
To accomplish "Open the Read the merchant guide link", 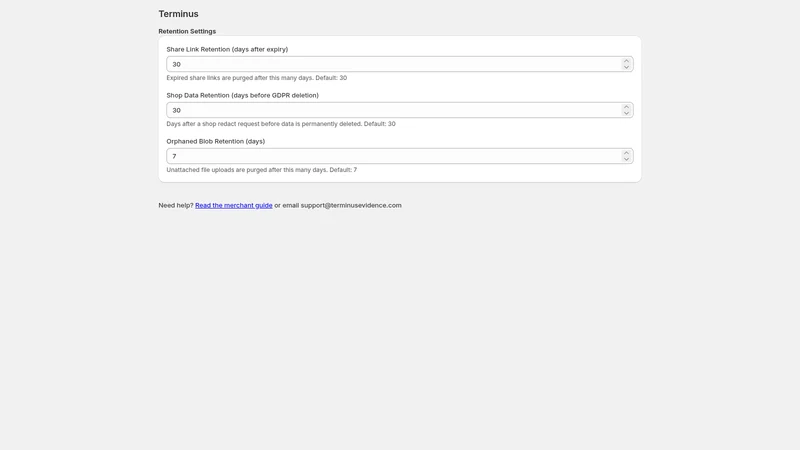I will coord(234,205).
